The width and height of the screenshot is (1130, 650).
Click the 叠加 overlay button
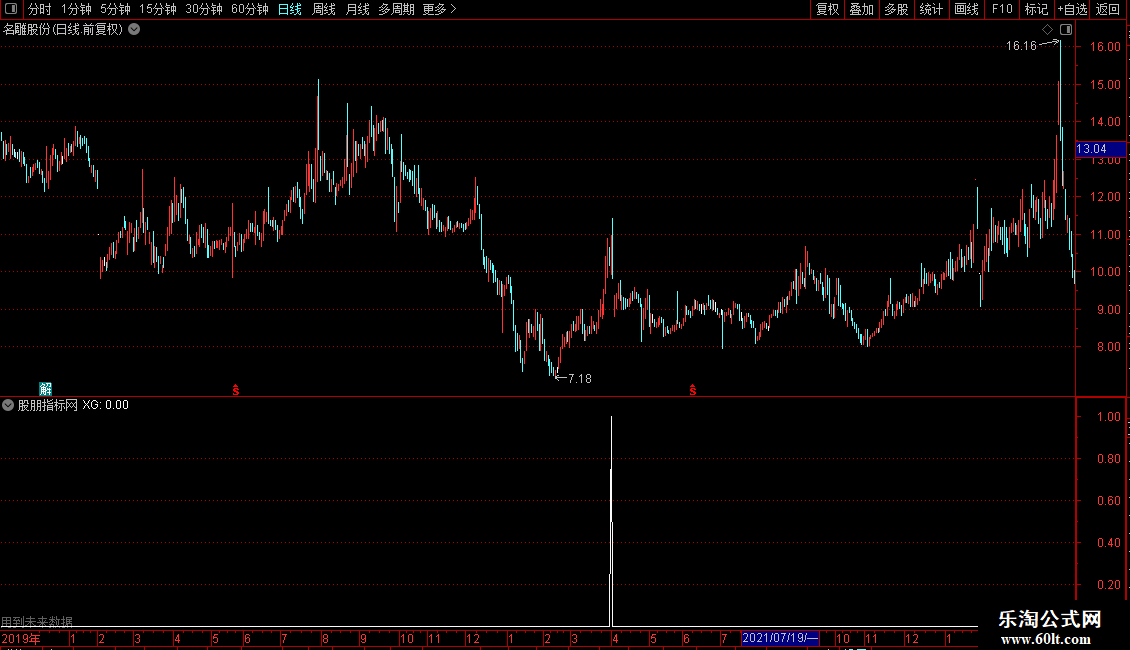861,9
